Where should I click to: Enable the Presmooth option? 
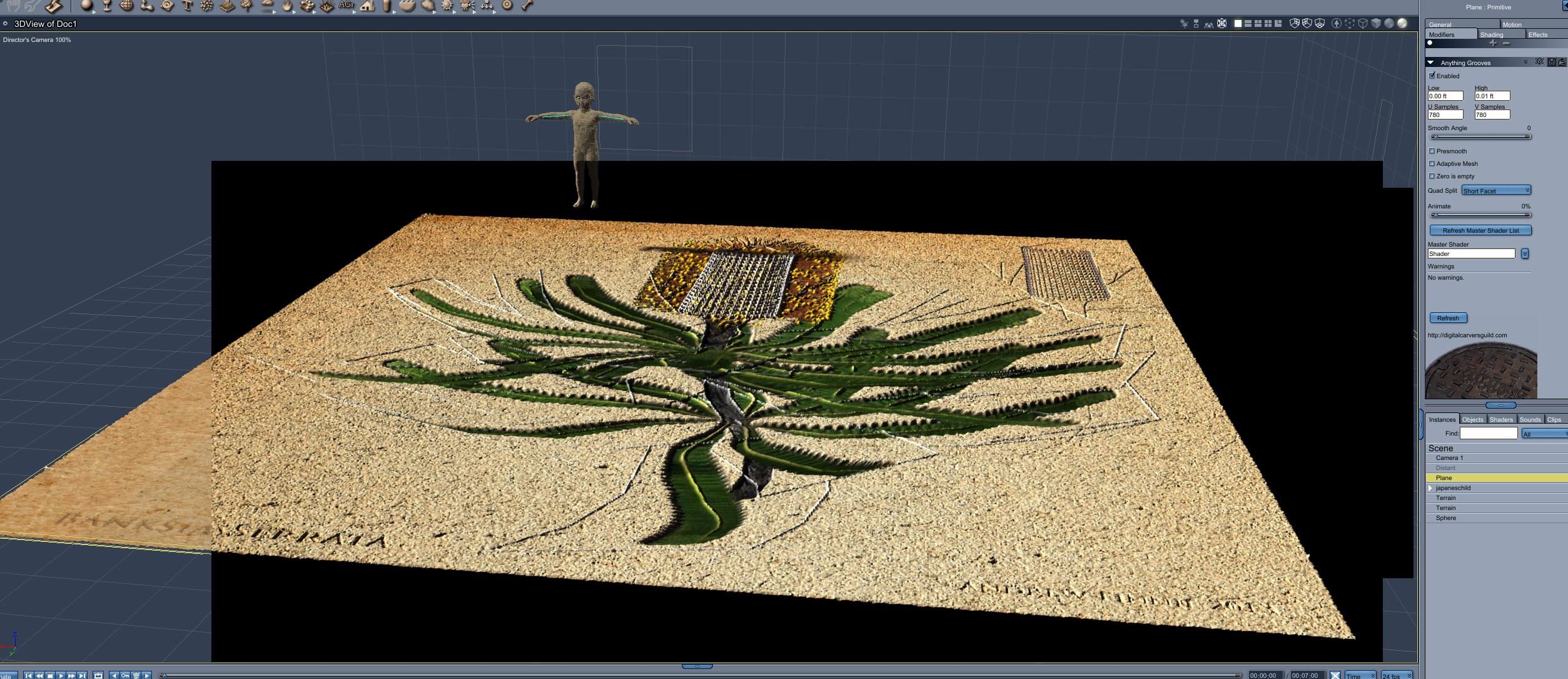click(x=1432, y=151)
